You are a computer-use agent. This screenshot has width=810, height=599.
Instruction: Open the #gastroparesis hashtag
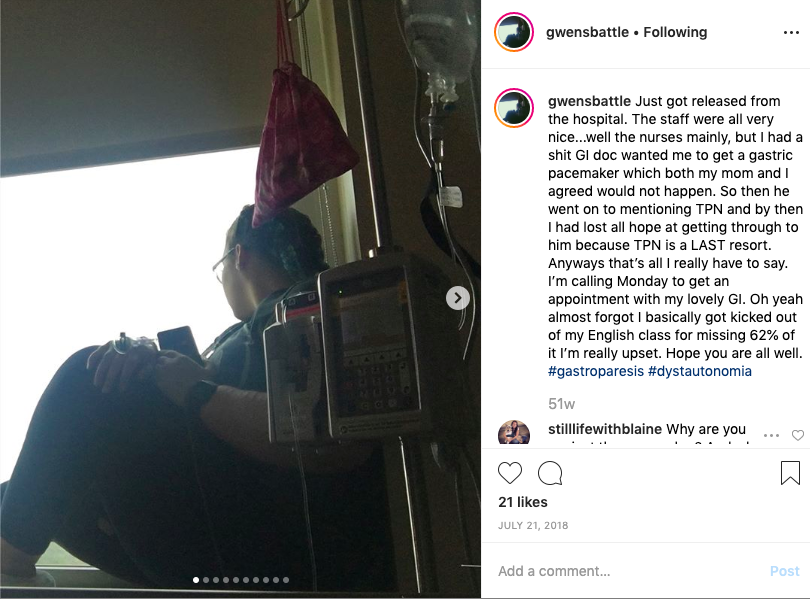tap(596, 371)
